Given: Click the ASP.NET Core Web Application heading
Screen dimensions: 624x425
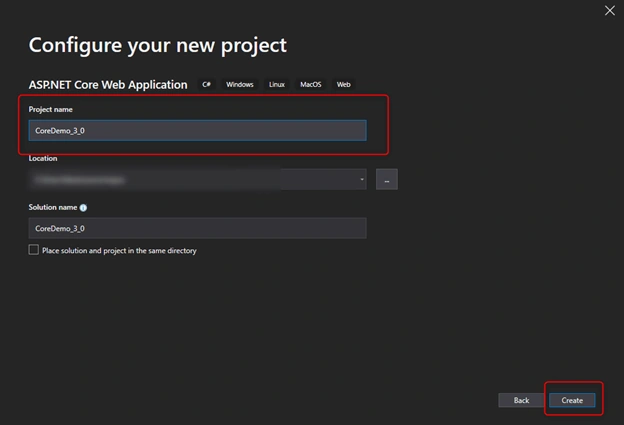Looking at the screenshot, I should click(x=108, y=85).
